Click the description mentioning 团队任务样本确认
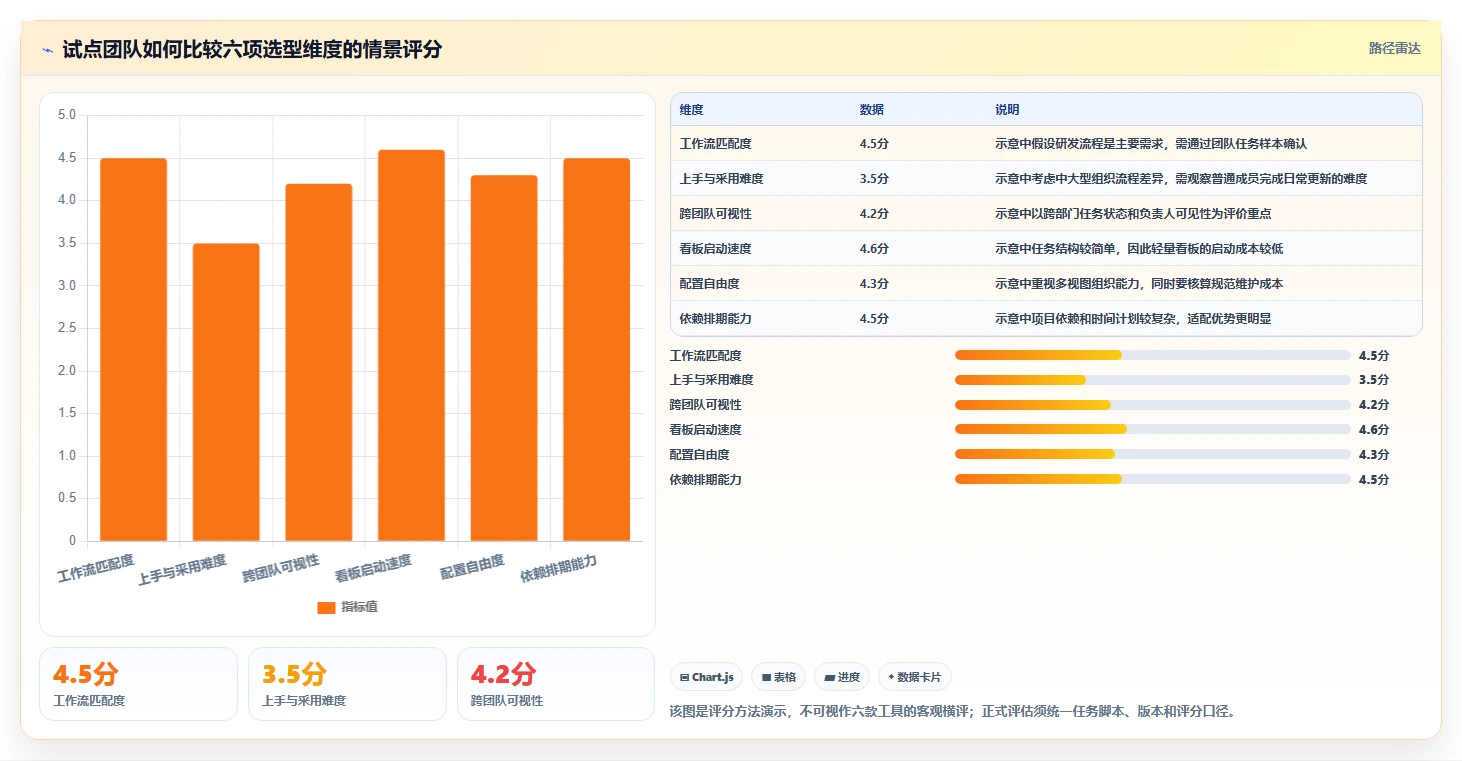 1151,144
